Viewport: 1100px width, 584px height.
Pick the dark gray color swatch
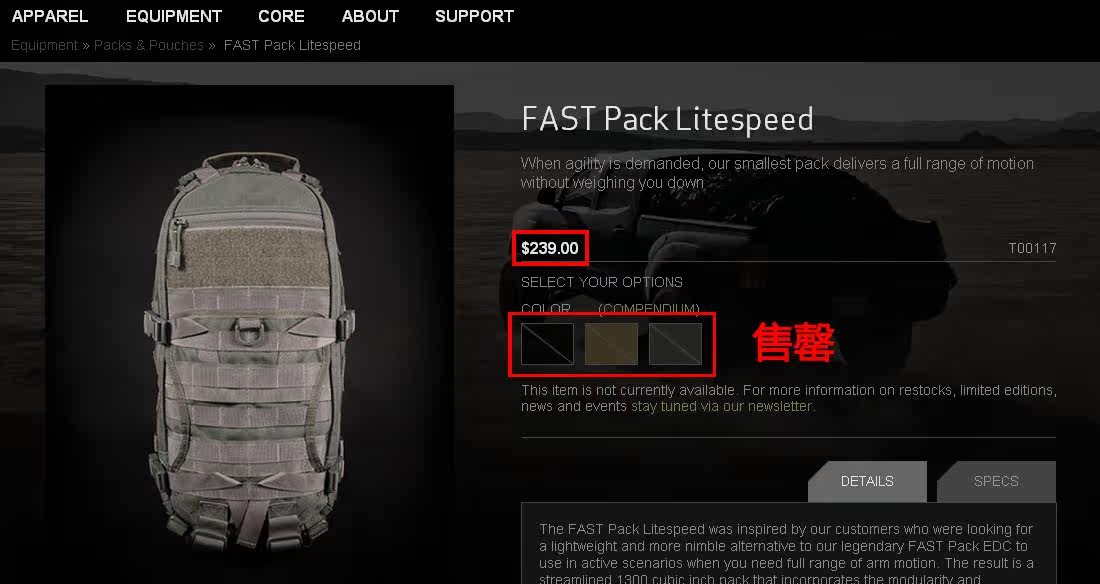pyautogui.click(x=676, y=344)
